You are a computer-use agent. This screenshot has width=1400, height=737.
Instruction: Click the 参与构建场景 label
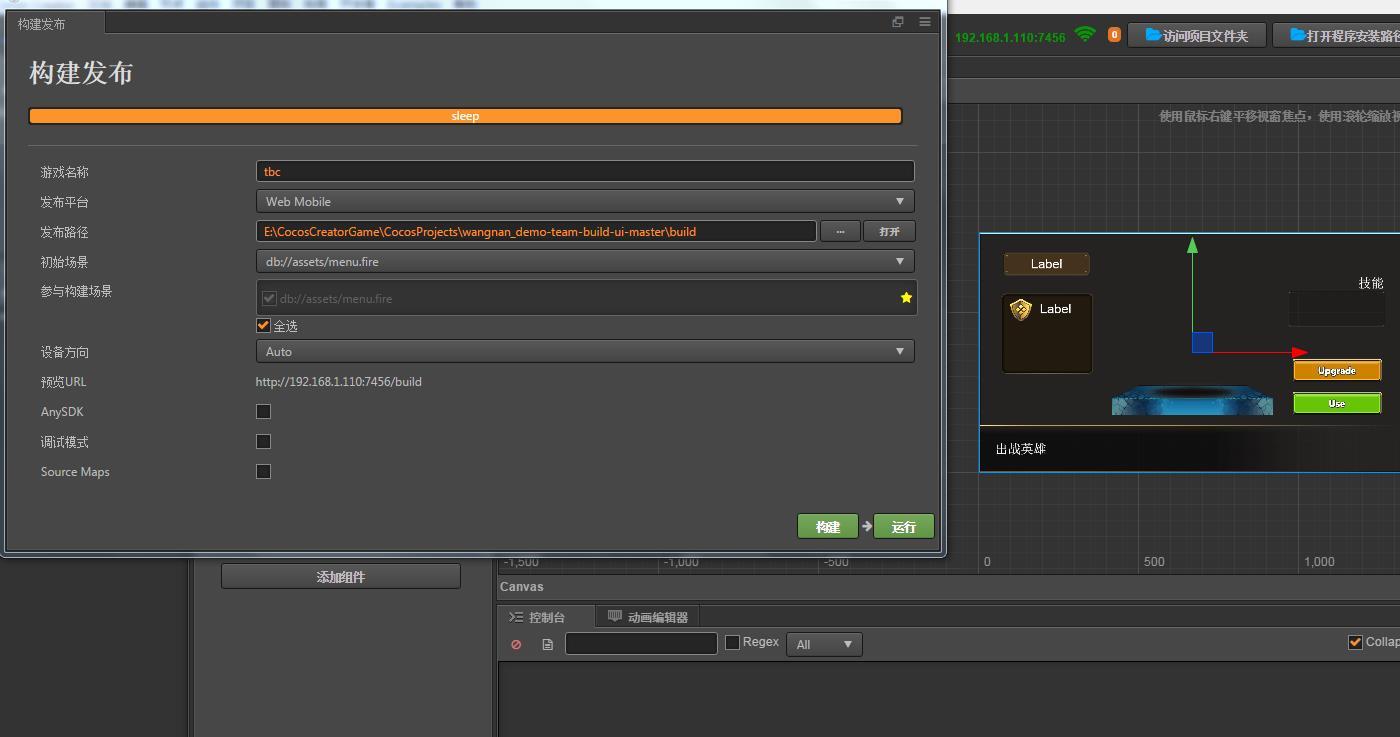[76, 291]
